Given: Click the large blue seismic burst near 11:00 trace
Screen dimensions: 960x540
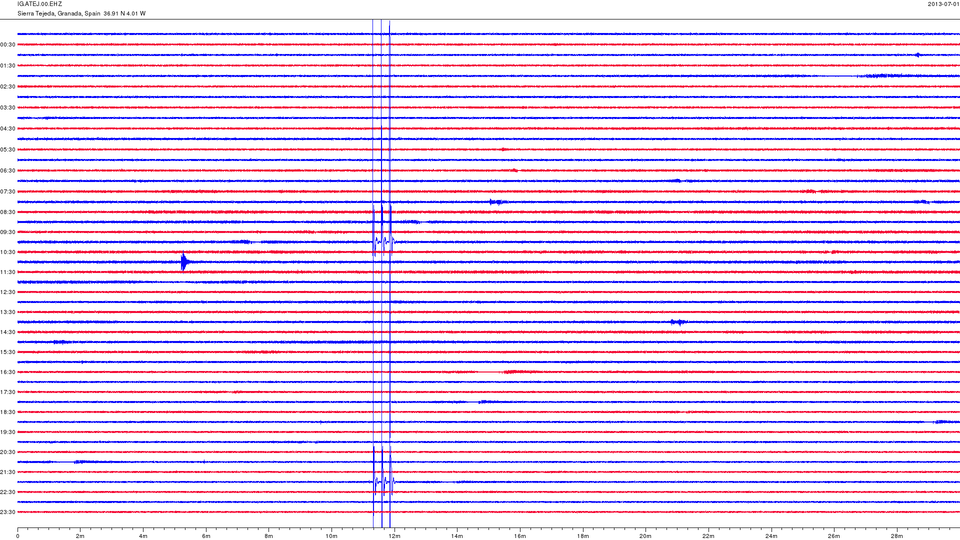Looking at the screenshot, I should [x=185, y=262].
